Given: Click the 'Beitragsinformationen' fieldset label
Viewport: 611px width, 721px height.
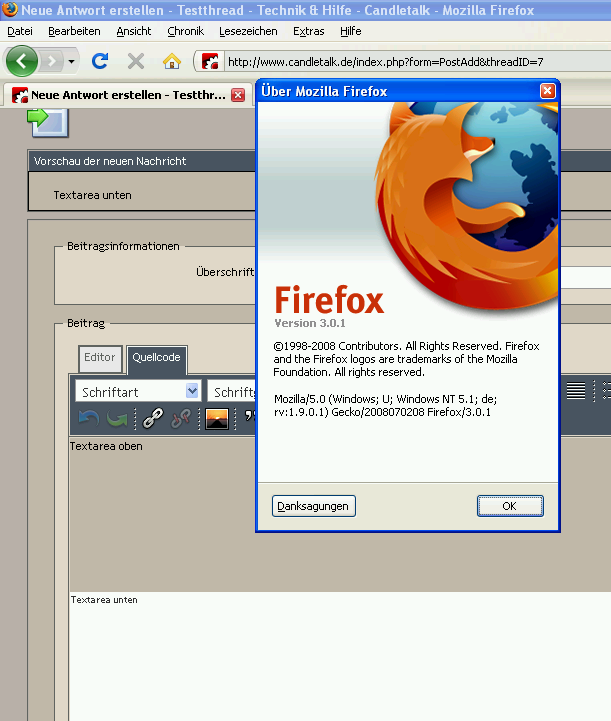Looking at the screenshot, I should click(x=123, y=246).
